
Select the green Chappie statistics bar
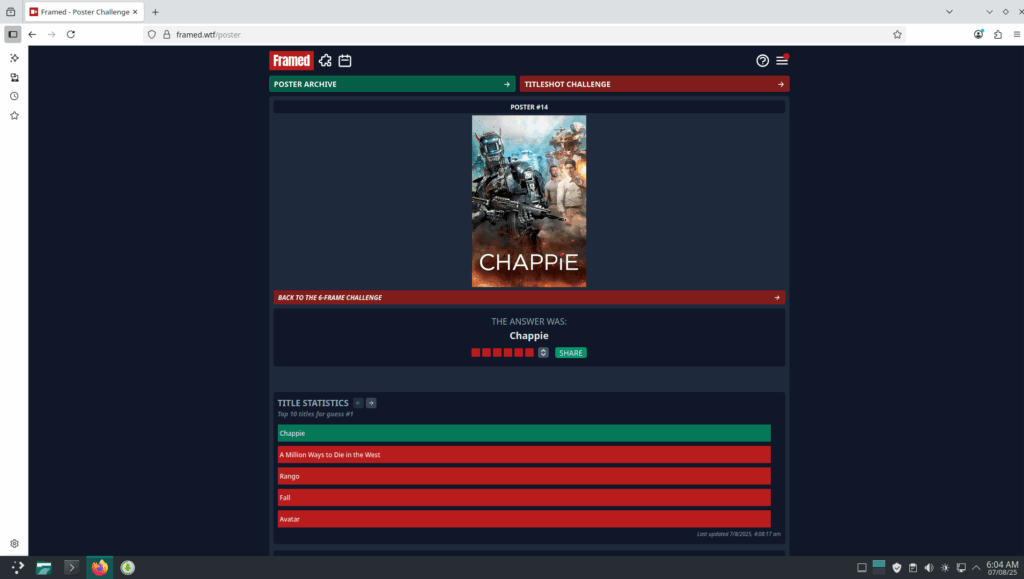(x=524, y=433)
